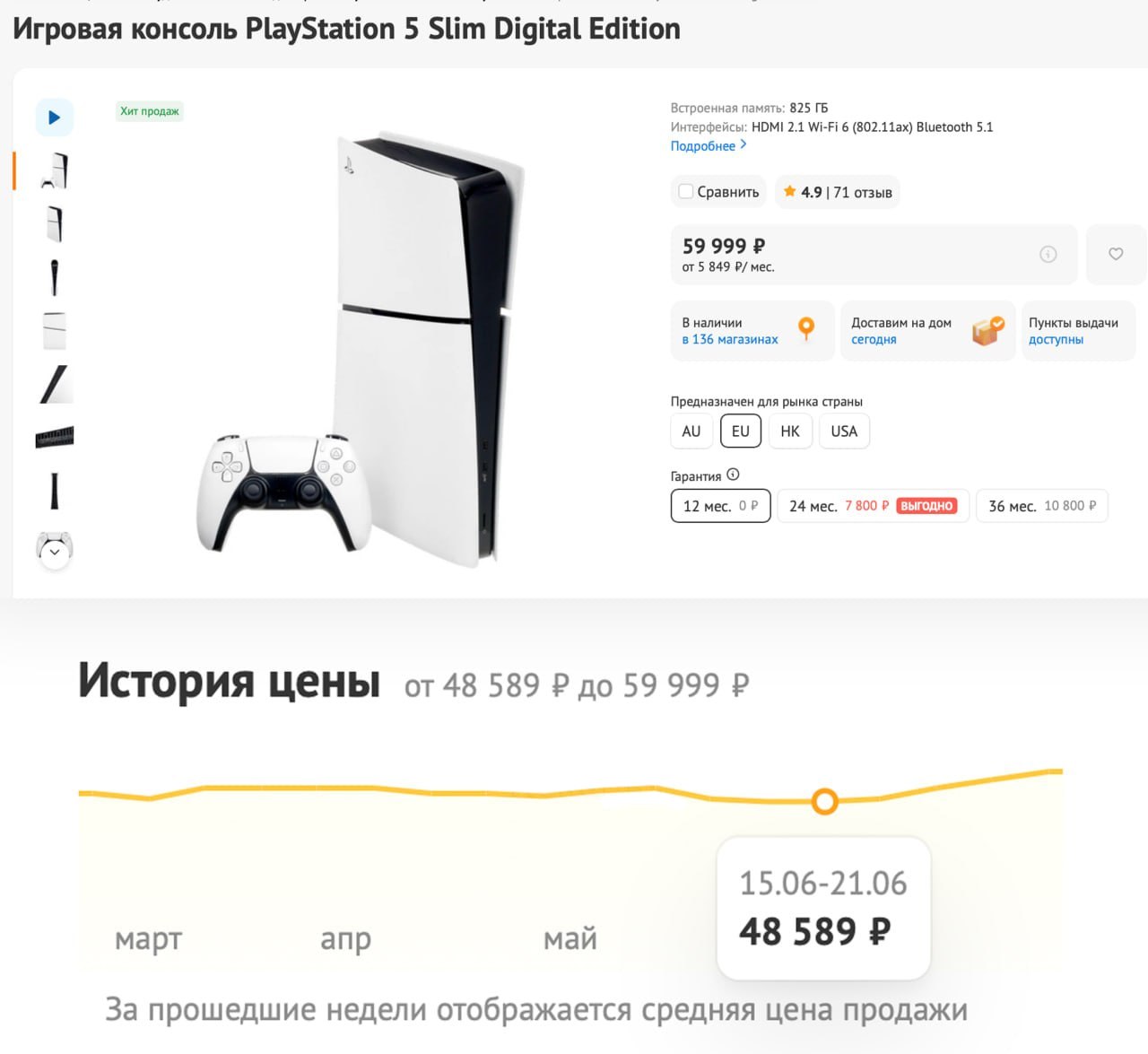Select the AU market region
The width and height of the screenshot is (1148, 1054).
click(691, 431)
